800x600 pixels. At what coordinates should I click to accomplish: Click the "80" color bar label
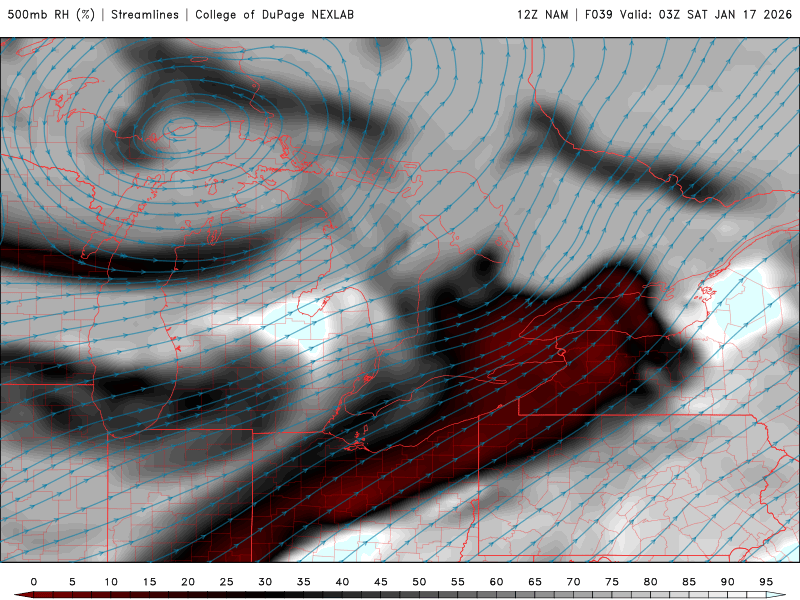650,582
